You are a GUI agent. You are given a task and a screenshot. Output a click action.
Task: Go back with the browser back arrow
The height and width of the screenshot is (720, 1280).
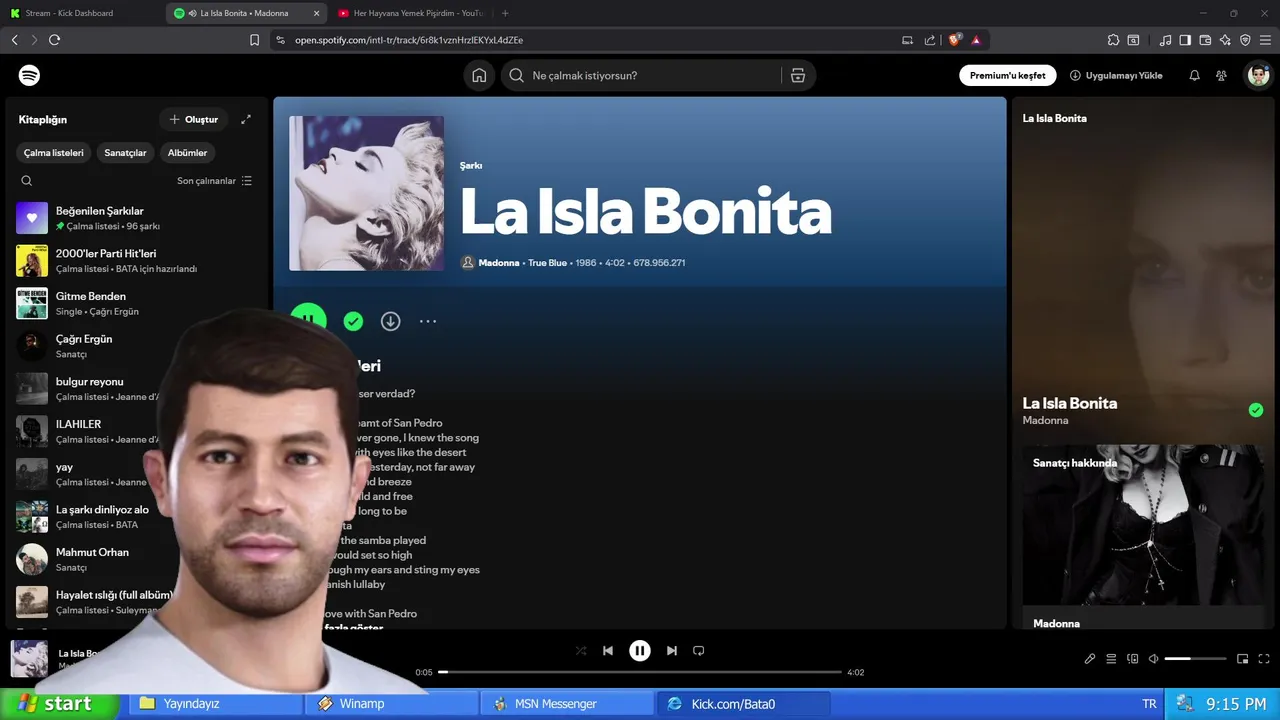[14, 40]
